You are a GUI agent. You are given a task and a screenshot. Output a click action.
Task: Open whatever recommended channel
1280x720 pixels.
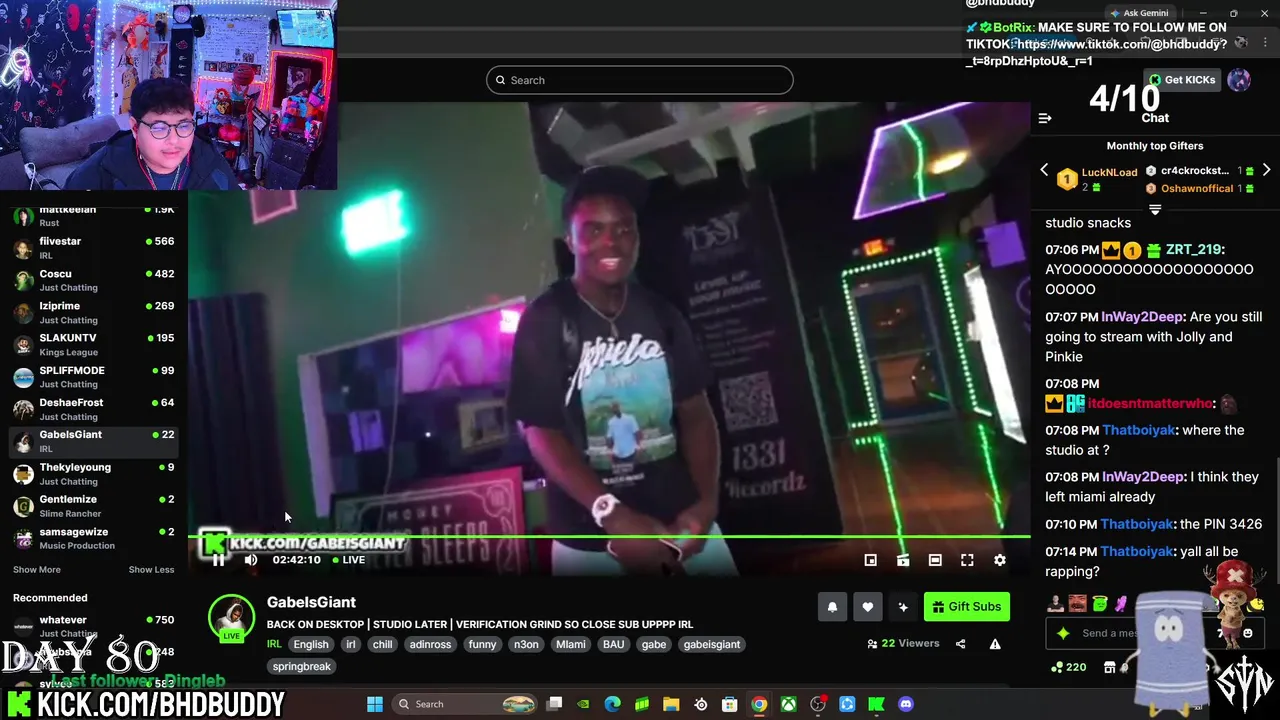click(93, 626)
